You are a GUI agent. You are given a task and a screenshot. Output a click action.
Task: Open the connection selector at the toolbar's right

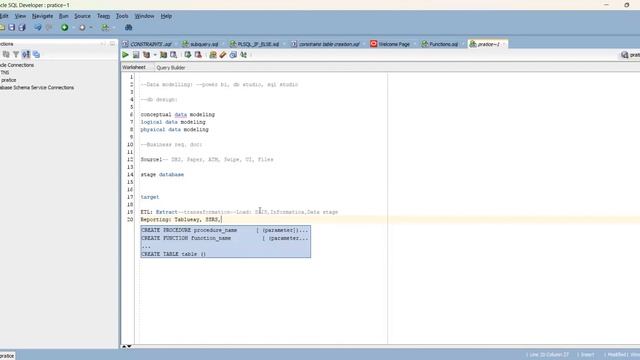[630, 55]
